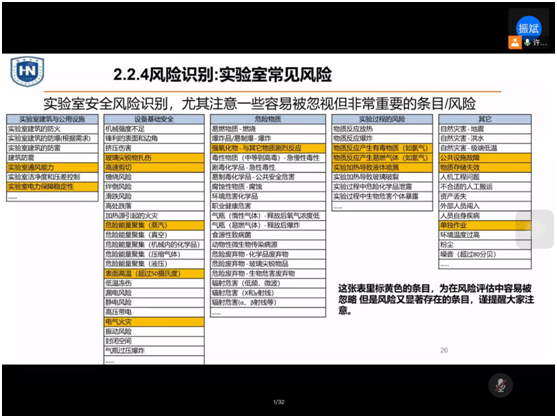Click the highlighted 实验室通风能力 row

52,168
